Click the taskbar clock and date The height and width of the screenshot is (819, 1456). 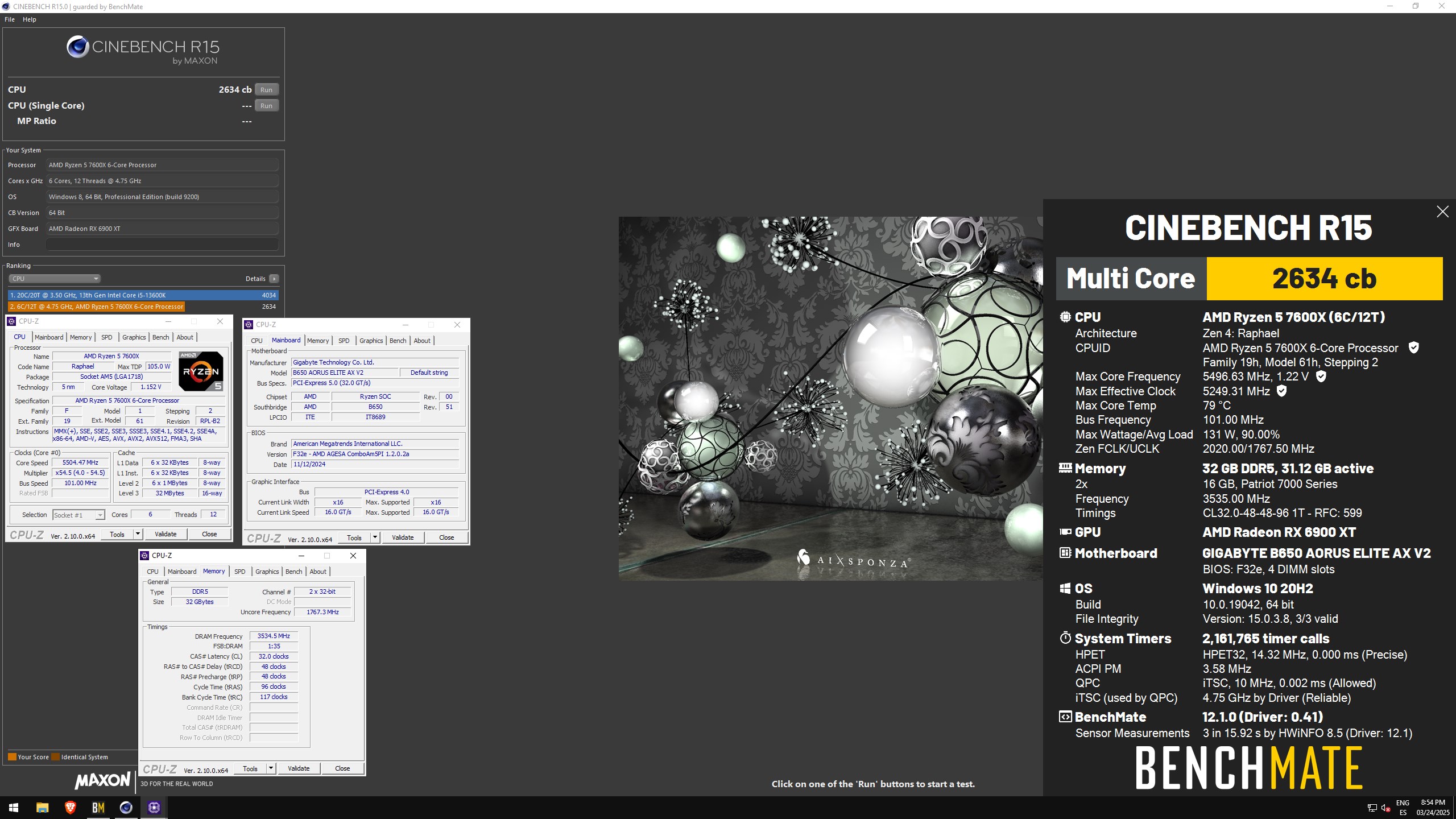click(1433, 808)
